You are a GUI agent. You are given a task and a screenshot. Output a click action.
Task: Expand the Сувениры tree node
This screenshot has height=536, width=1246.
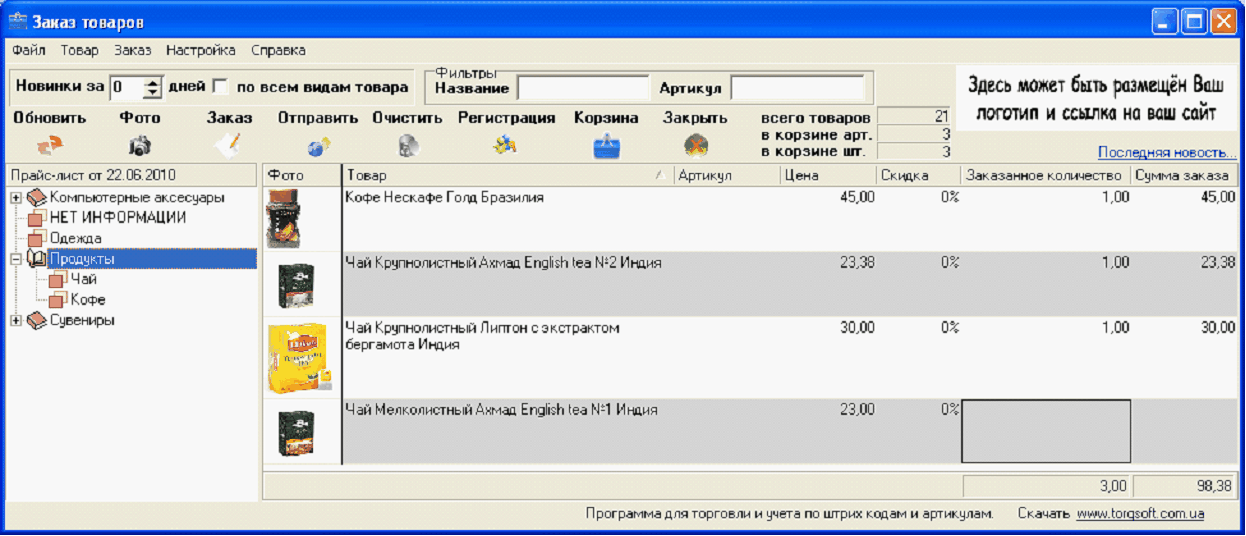pyautogui.click(x=16, y=320)
